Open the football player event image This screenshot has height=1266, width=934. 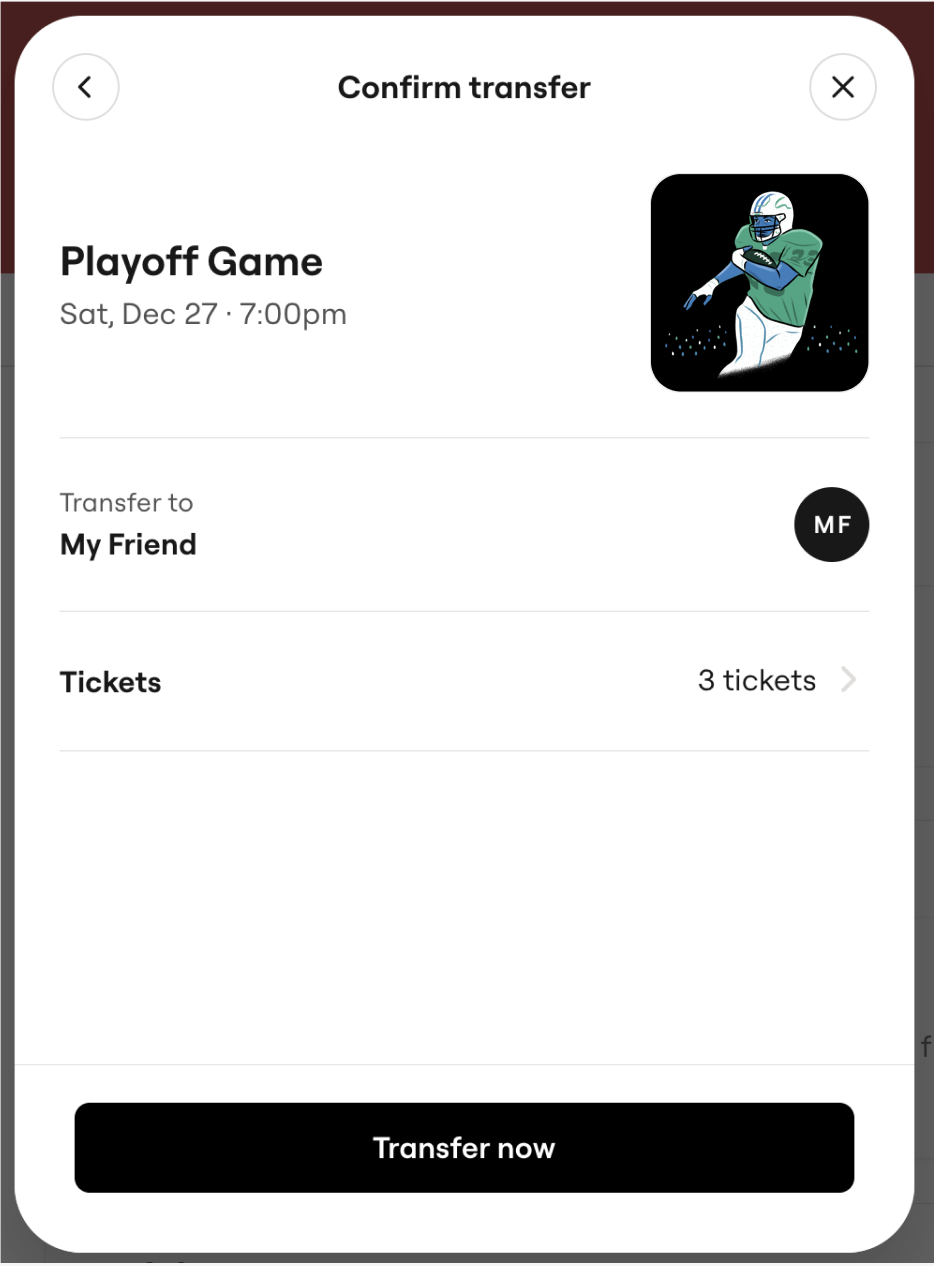[x=759, y=283]
